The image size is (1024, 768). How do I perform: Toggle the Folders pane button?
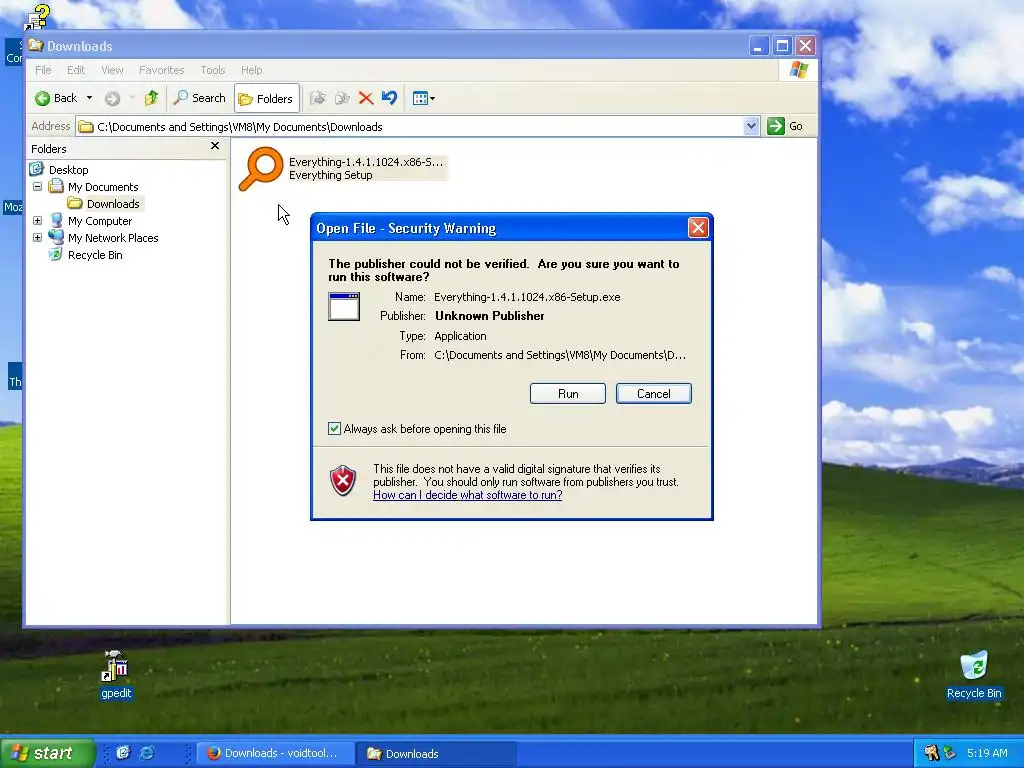tap(266, 99)
